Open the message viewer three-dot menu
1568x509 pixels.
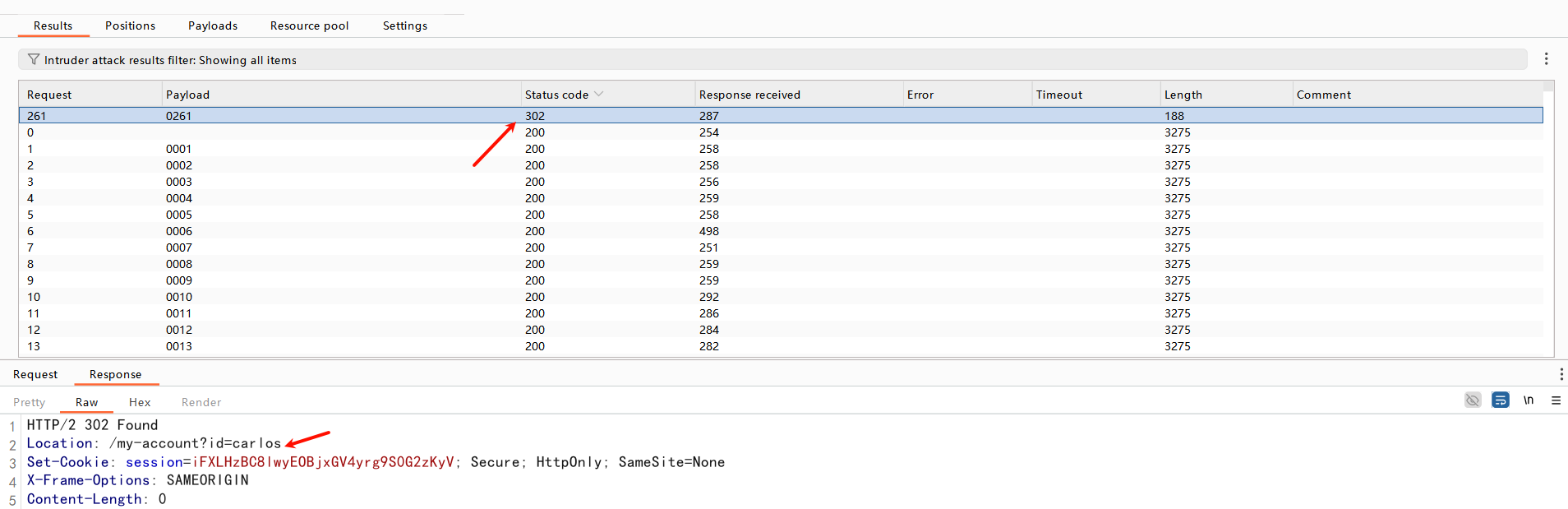(x=1561, y=374)
